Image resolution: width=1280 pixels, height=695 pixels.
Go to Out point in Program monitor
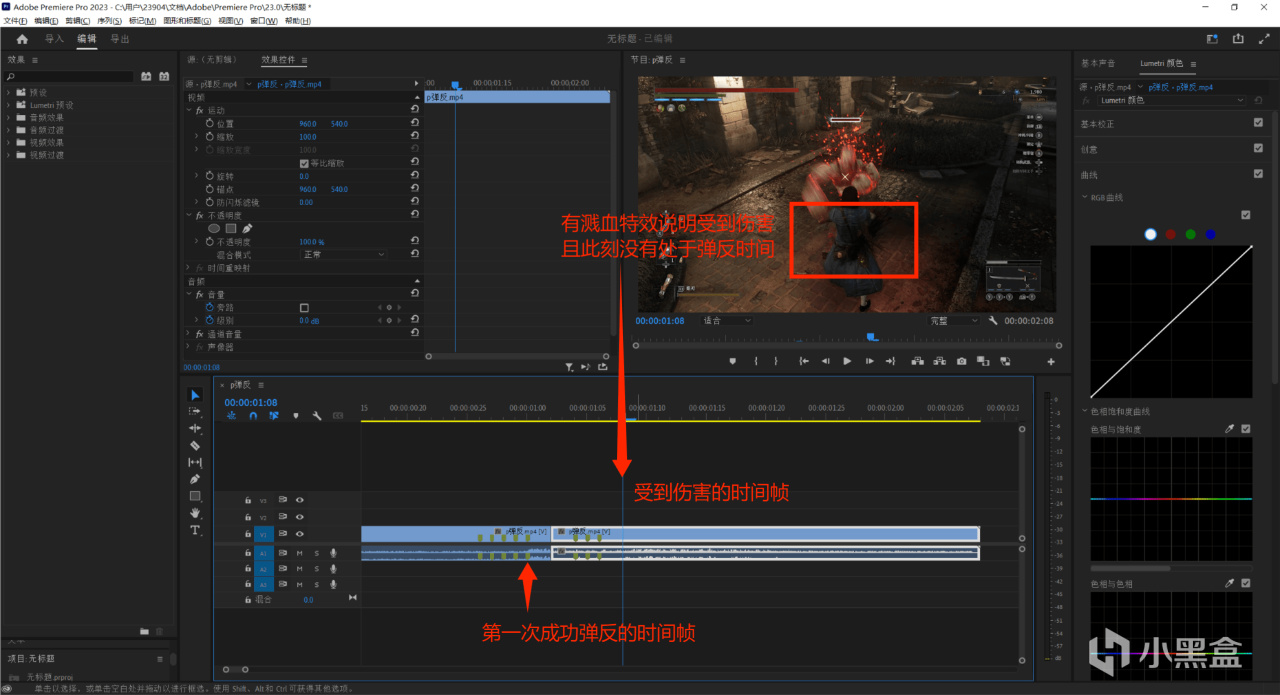pyautogui.click(x=890, y=361)
